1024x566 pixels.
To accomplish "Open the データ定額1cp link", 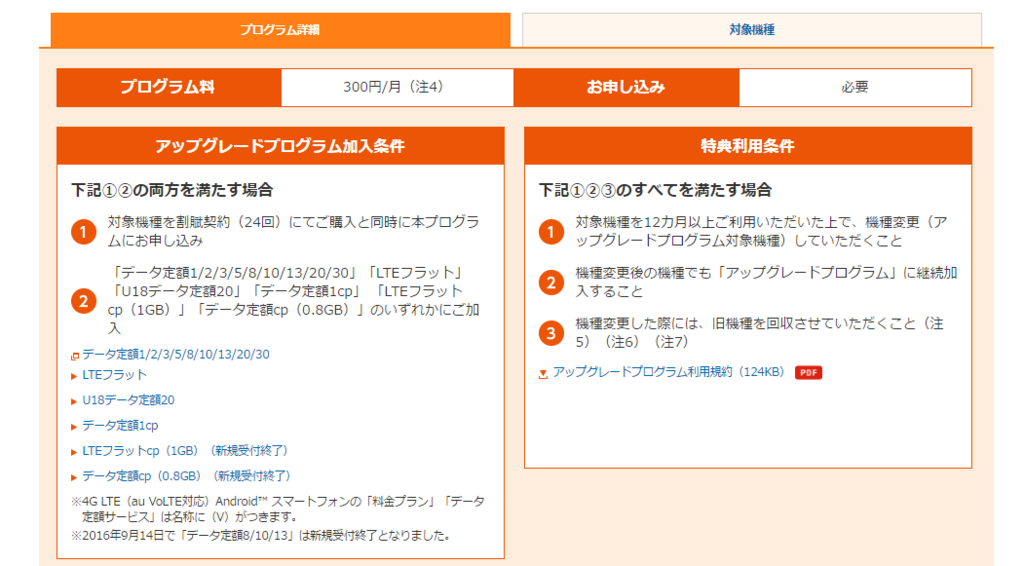I will tap(120, 426).
